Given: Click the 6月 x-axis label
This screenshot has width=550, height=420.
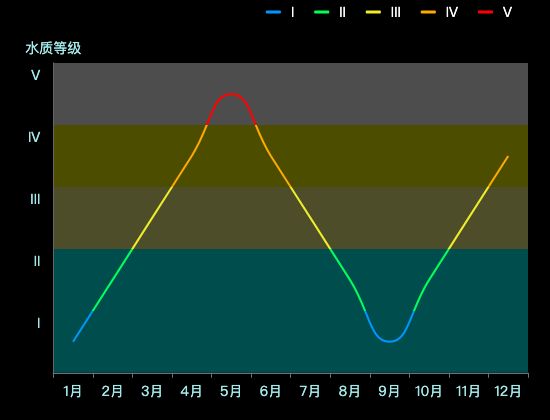Looking at the screenshot, I should click(270, 391).
